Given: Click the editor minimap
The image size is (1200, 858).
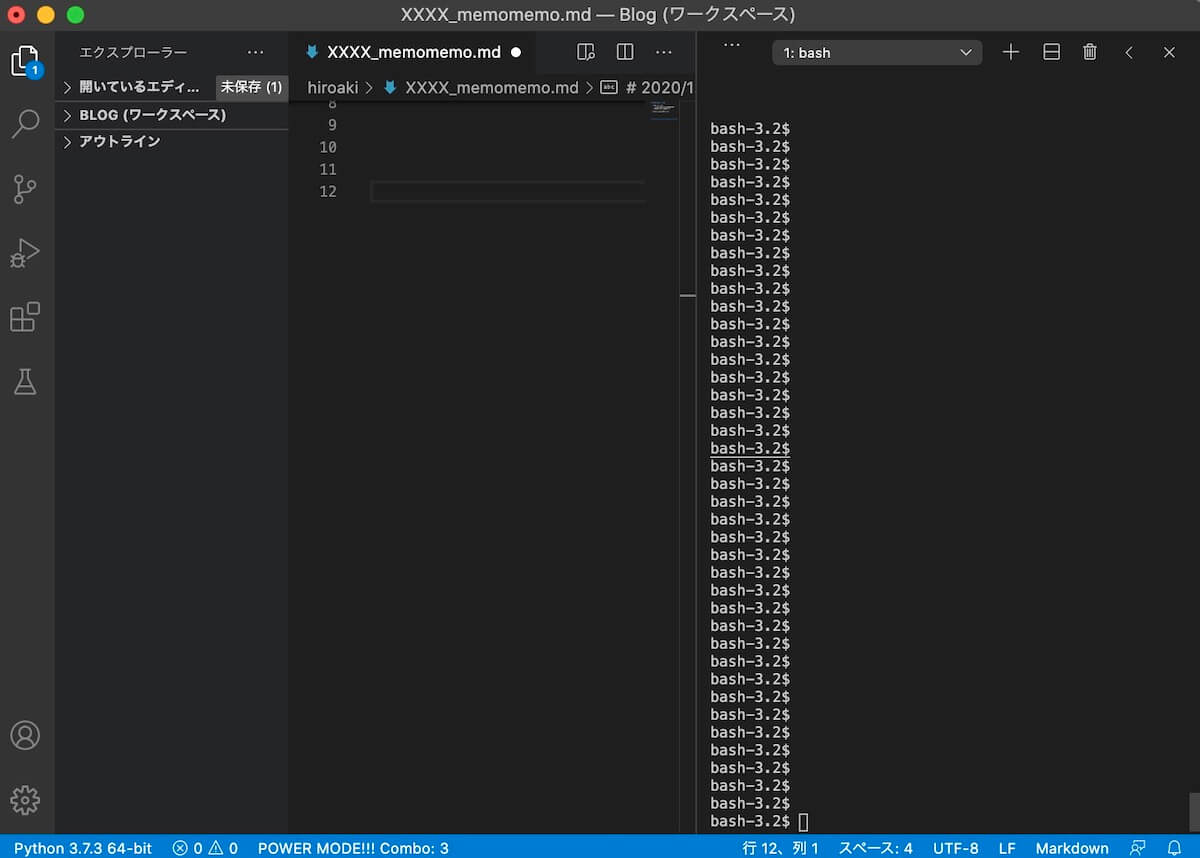Looking at the screenshot, I should [664, 110].
